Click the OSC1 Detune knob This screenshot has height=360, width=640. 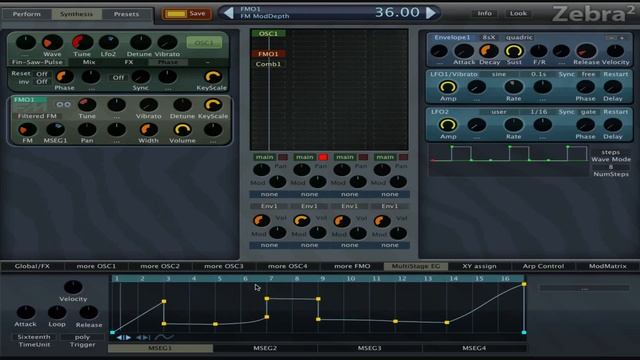click(x=140, y=42)
